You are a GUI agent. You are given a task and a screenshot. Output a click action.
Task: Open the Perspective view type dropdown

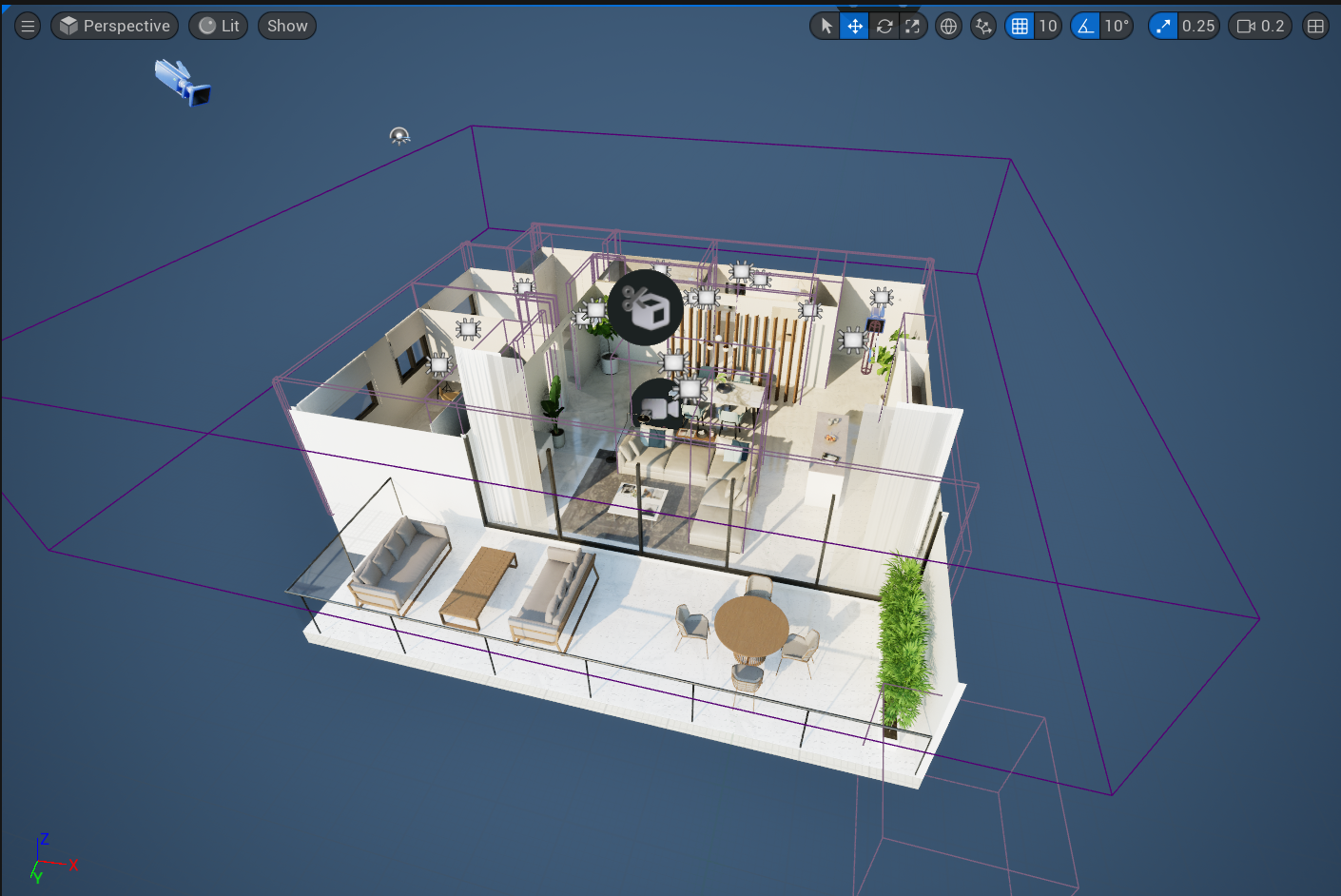114,26
